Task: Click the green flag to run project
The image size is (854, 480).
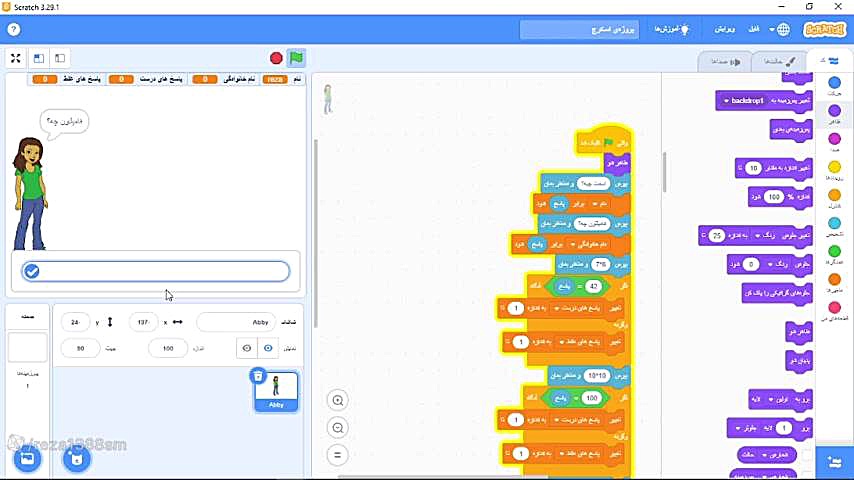Action: 296,58
